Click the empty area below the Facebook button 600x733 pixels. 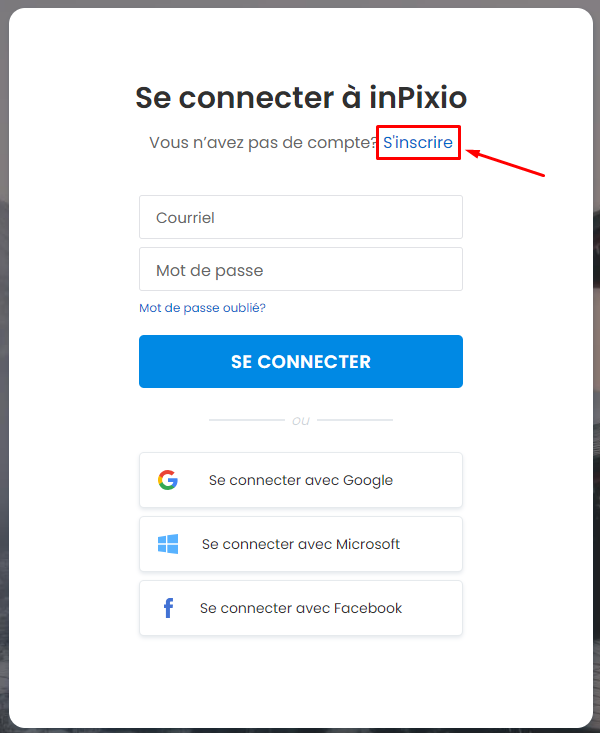[x=301, y=680]
